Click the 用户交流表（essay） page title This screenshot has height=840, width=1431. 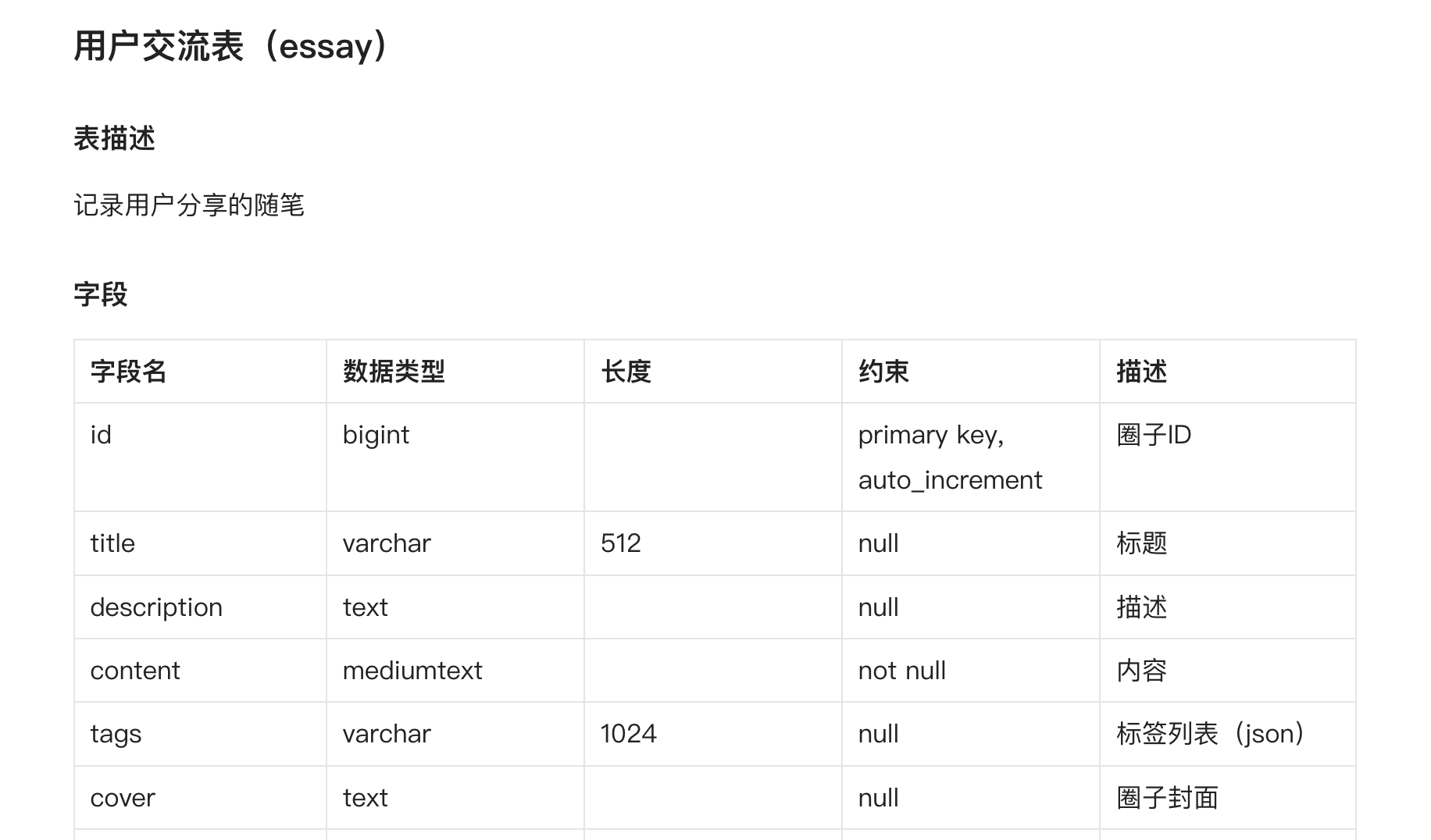pos(230,46)
